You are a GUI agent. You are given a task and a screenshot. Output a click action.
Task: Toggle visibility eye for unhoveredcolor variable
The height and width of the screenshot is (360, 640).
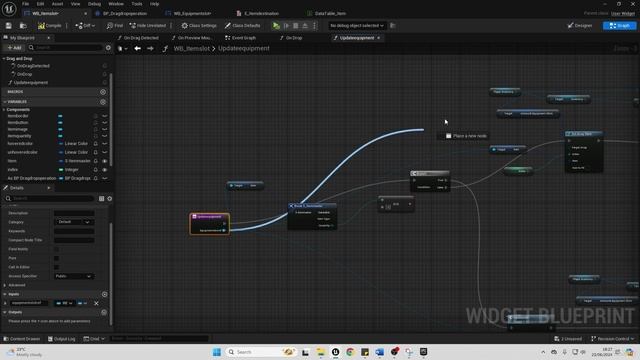(x=104, y=152)
